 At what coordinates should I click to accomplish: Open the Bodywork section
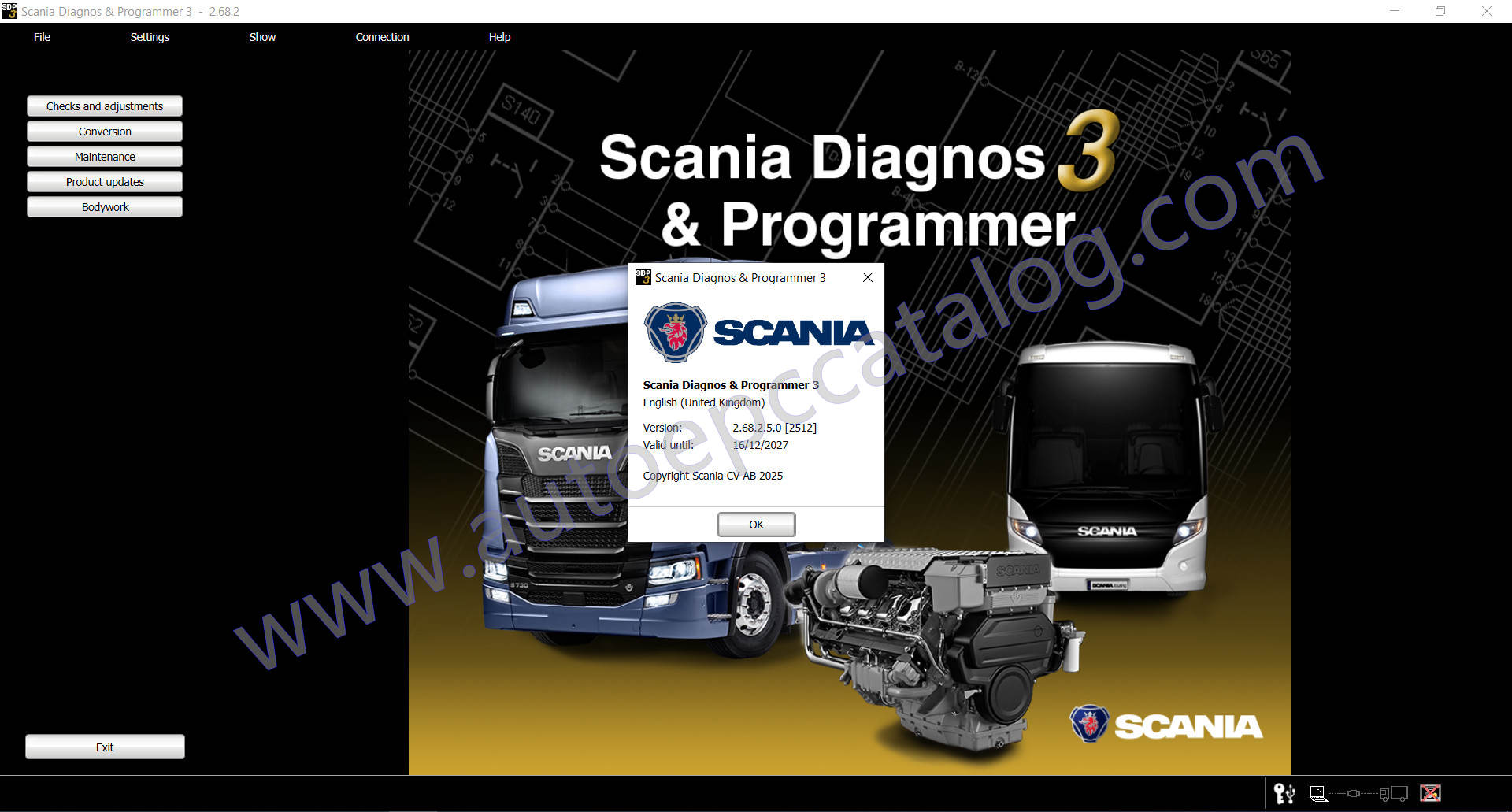[105, 206]
